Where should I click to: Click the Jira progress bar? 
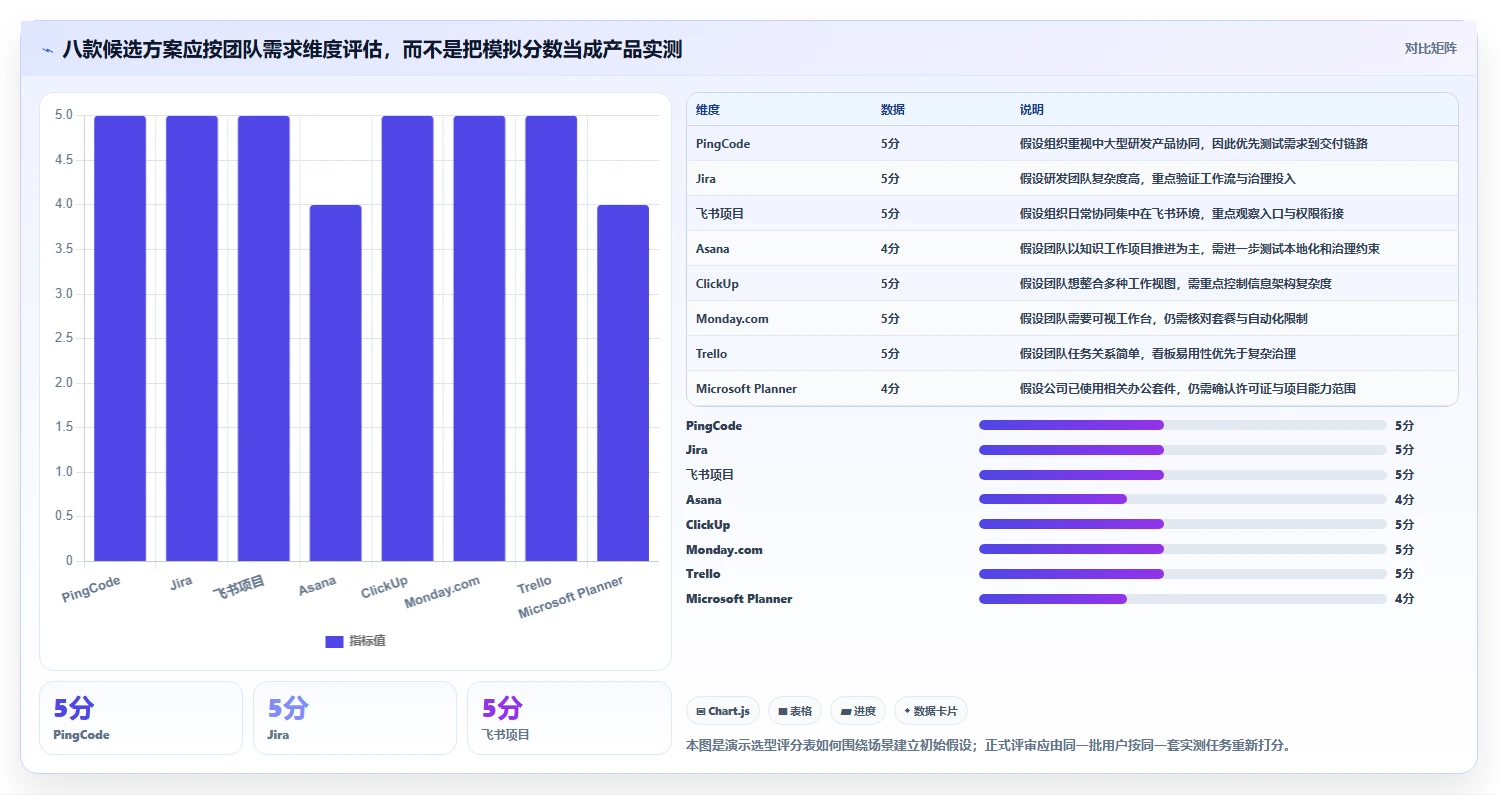point(1183,450)
